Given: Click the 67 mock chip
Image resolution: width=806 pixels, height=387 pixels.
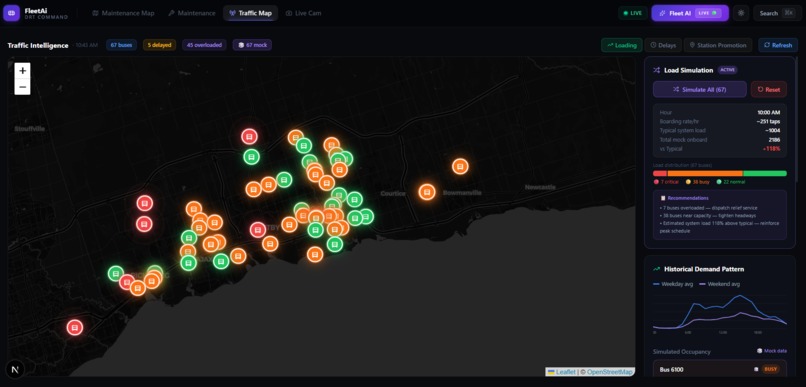Looking at the screenshot, I should point(252,45).
